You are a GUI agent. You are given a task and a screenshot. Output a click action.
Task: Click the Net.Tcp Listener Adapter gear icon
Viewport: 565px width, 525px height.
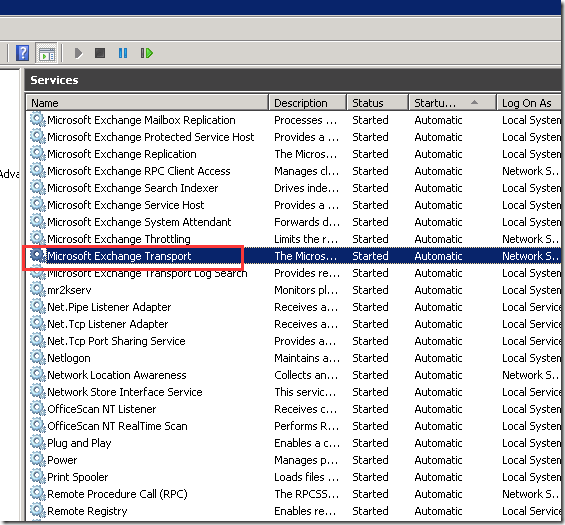pyautogui.click(x=37, y=323)
